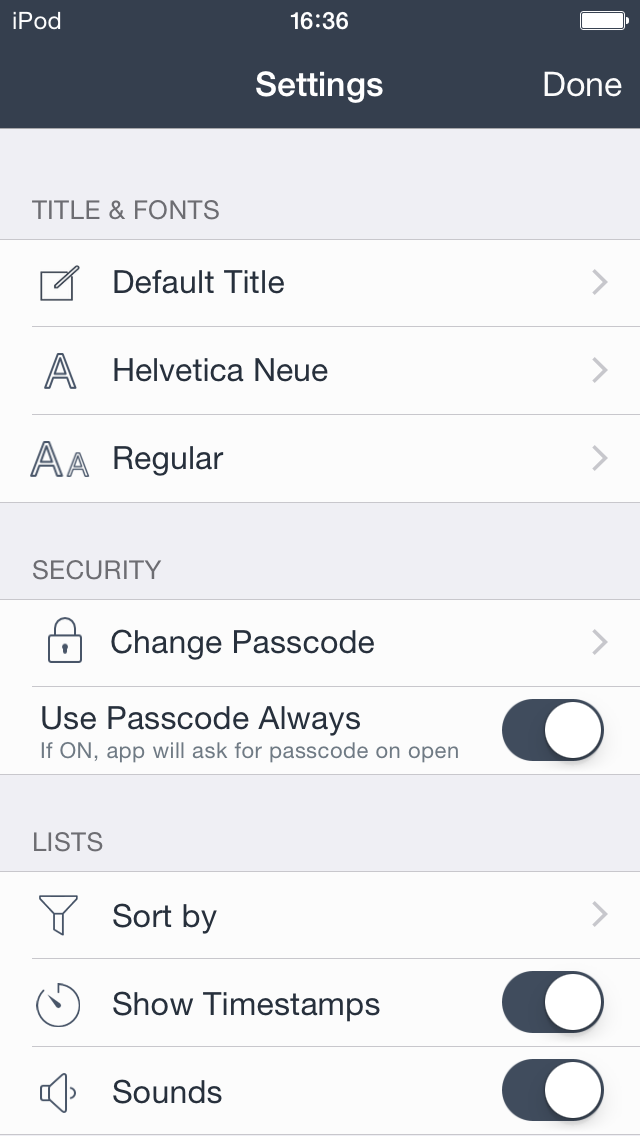Tap the padlock icon
The image size is (640, 1136).
click(64, 641)
